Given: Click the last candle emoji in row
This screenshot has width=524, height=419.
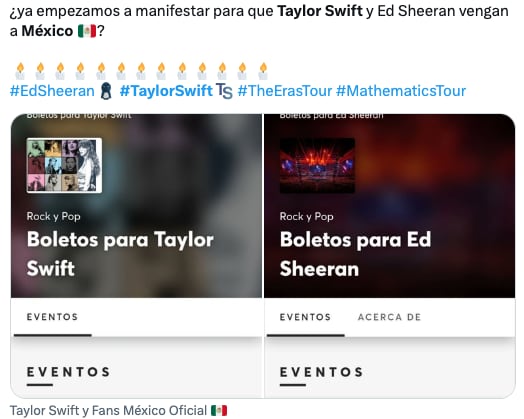Looking at the screenshot, I should 263,71.
